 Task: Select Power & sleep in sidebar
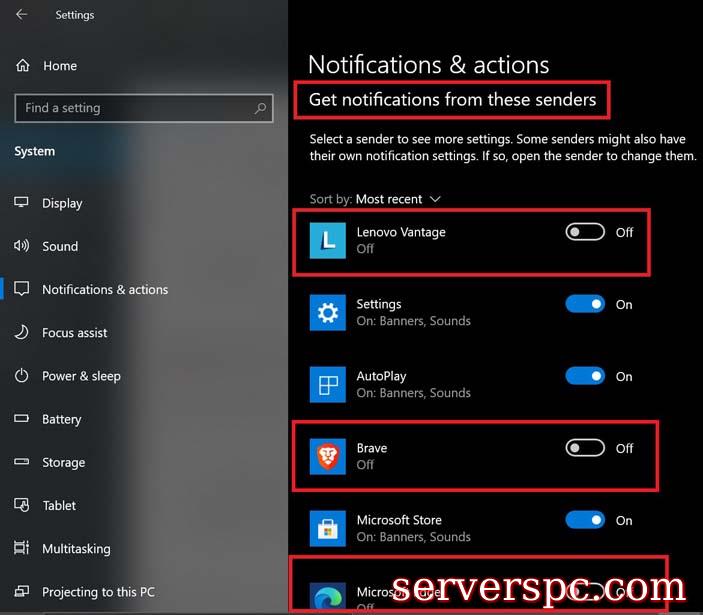tap(81, 376)
